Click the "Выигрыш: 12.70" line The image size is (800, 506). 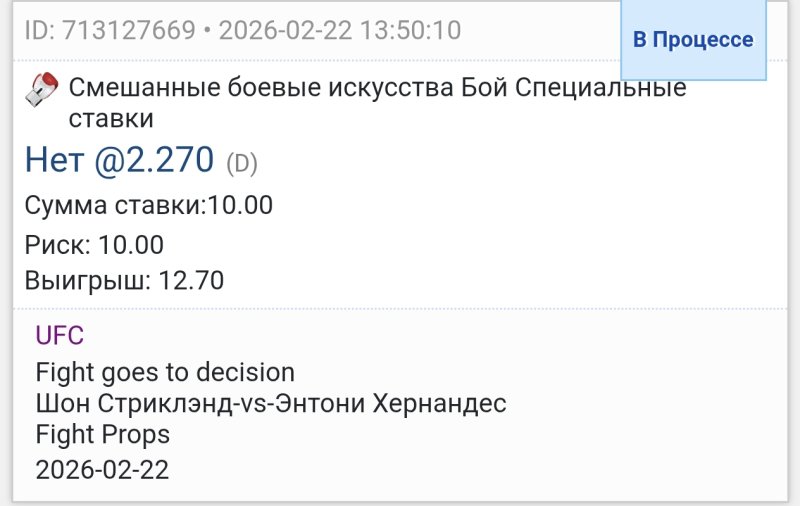(x=124, y=281)
